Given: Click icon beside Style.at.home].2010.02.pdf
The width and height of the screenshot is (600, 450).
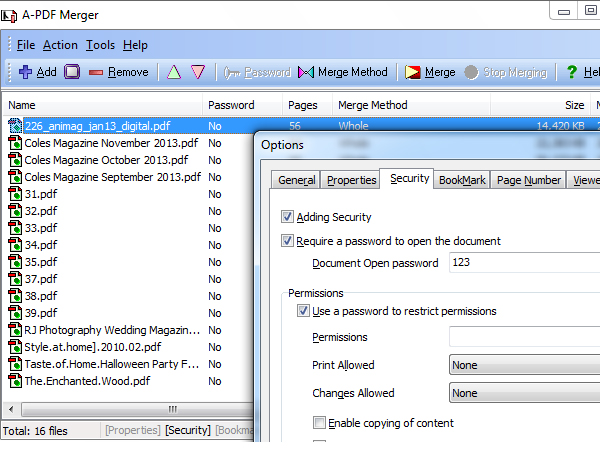Looking at the screenshot, I should tap(15, 347).
